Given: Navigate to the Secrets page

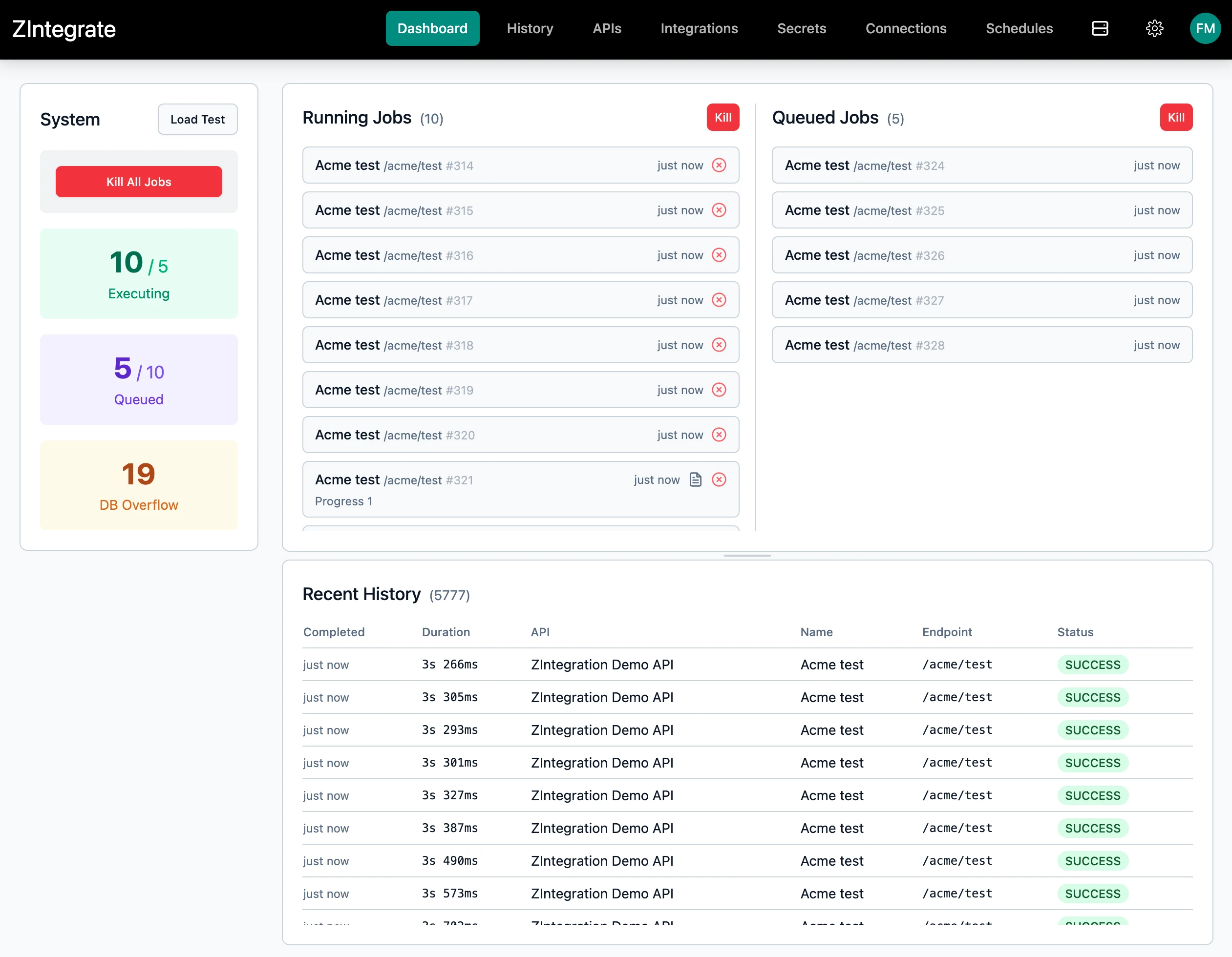Looking at the screenshot, I should point(802,28).
